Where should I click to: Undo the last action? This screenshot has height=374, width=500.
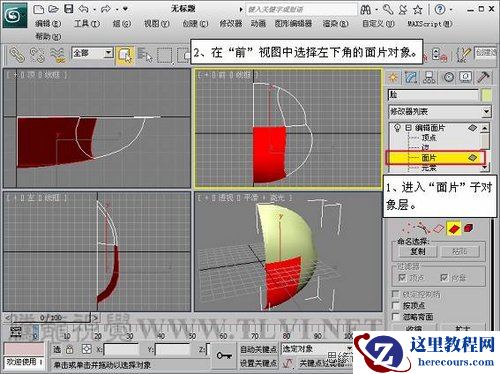click(84, 9)
